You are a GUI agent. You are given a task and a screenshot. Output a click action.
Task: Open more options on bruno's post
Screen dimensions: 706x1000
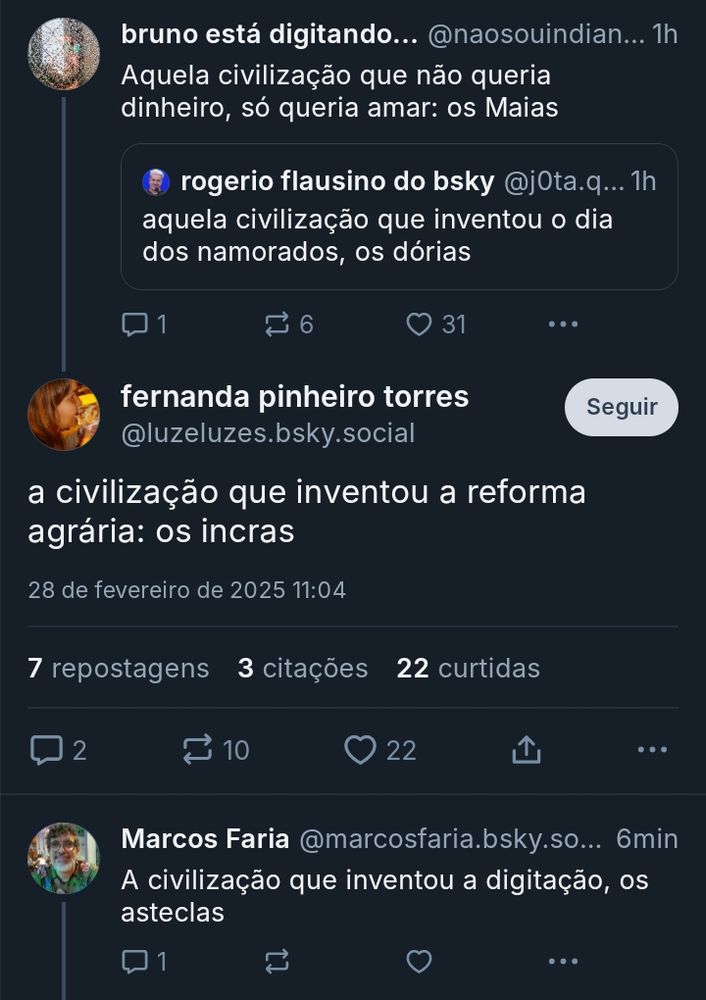563,324
